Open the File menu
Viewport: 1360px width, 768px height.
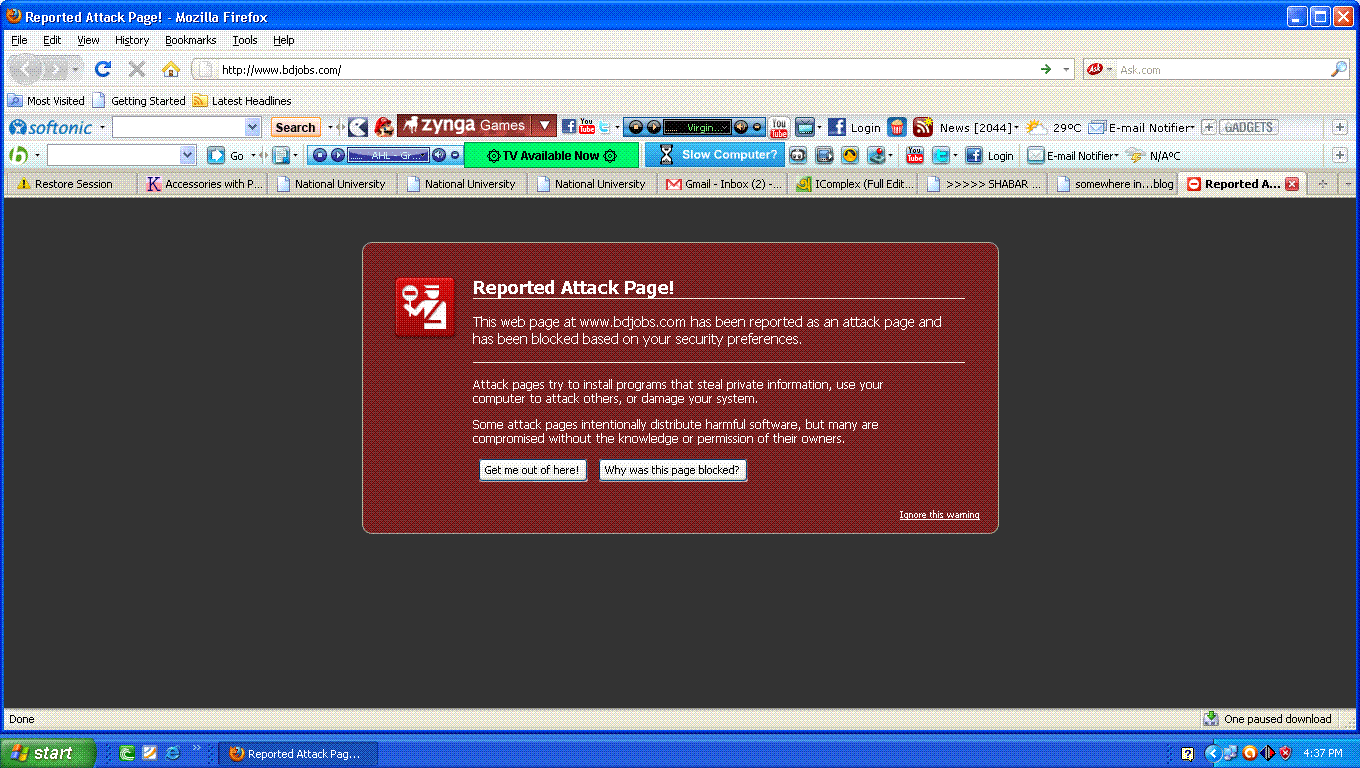(19, 40)
